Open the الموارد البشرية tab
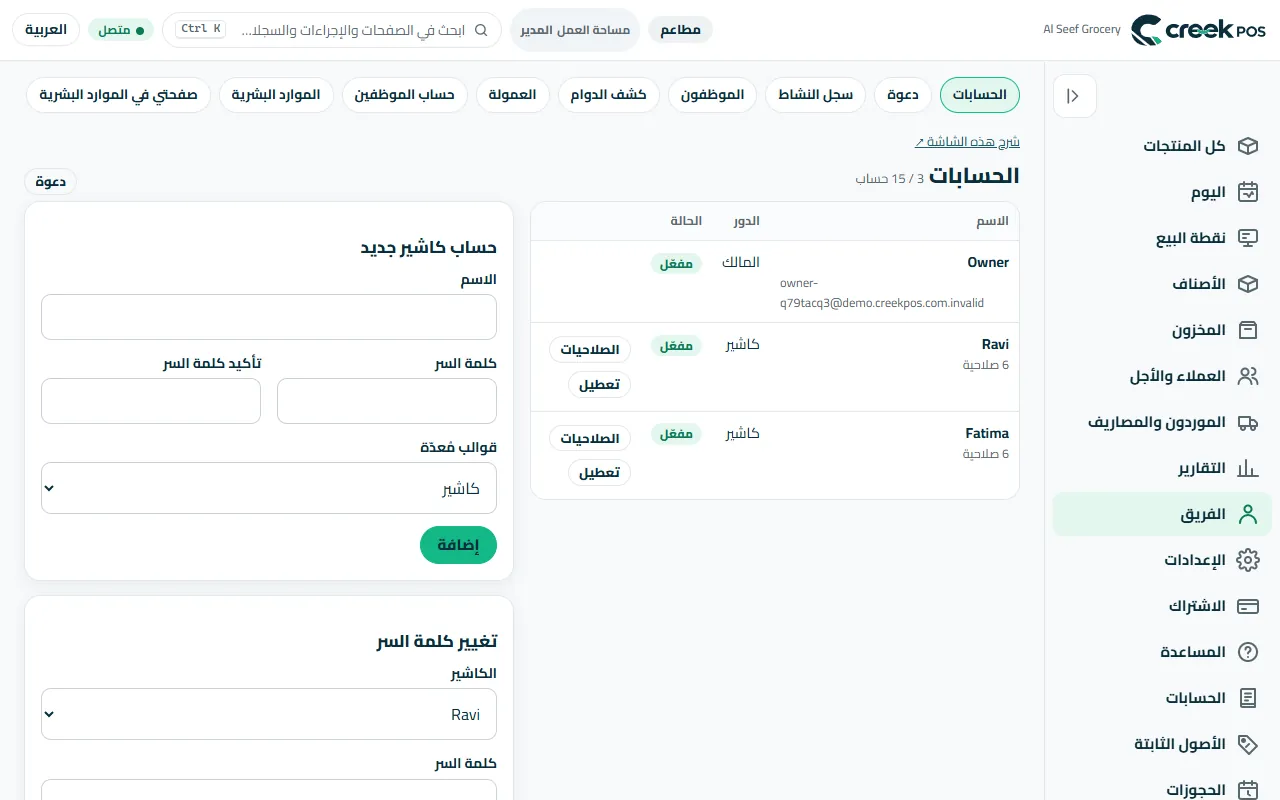Viewport: 1280px width, 800px height. point(276,95)
